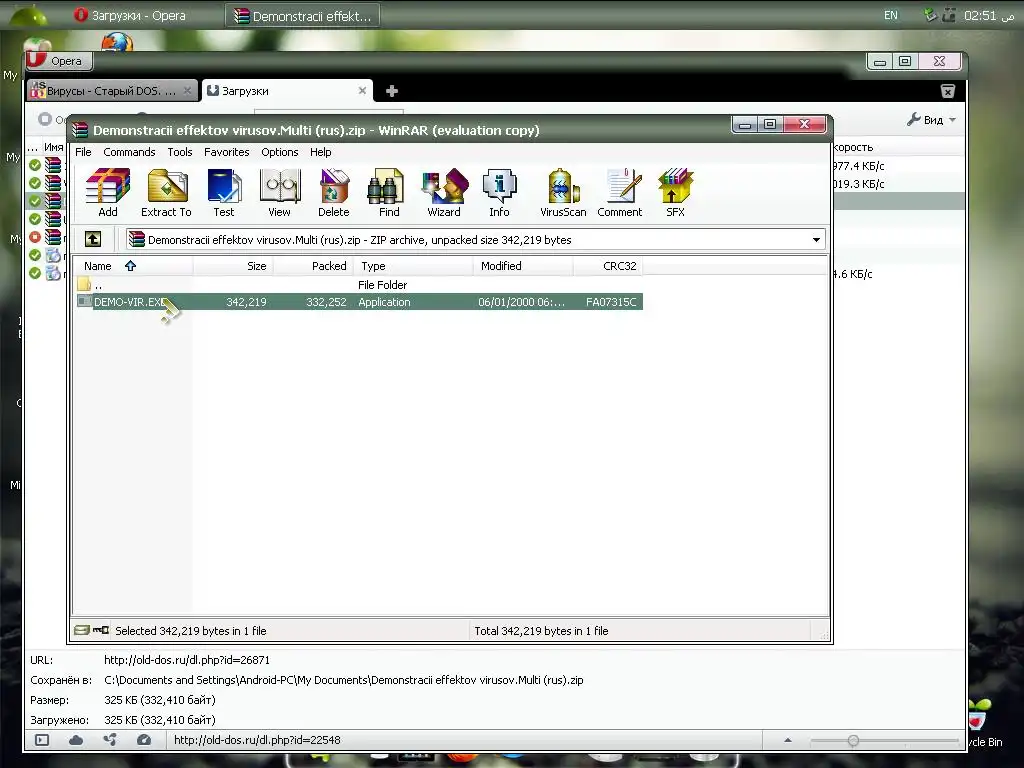Click the Opera zoom arrow button

[x=788, y=740]
